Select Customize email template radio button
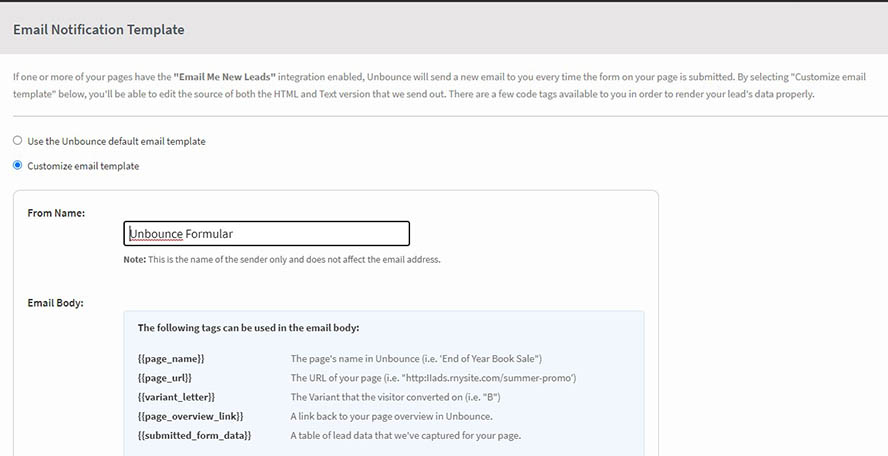Screen dimensions: 888x456 coord(18,165)
